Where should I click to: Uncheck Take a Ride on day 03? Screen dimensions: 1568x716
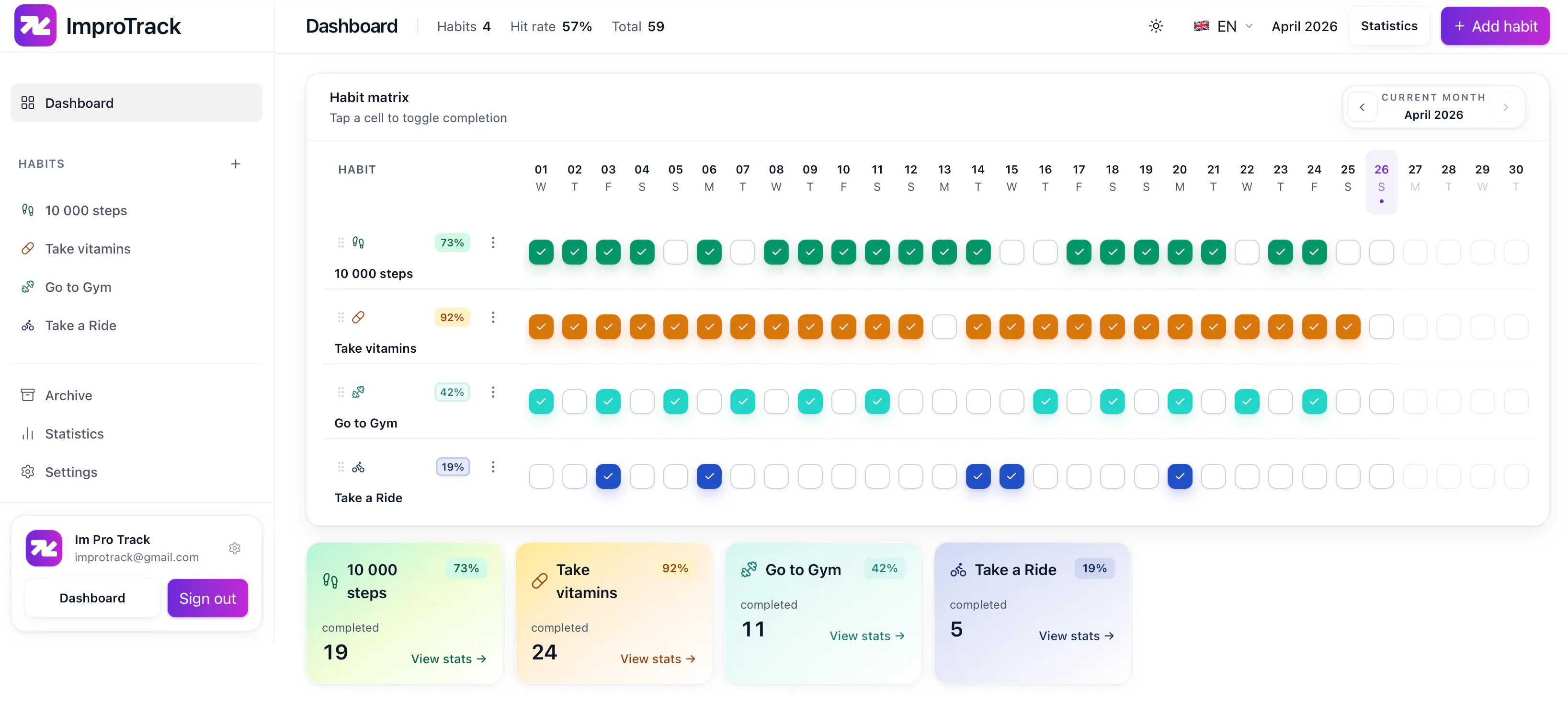[x=608, y=476]
